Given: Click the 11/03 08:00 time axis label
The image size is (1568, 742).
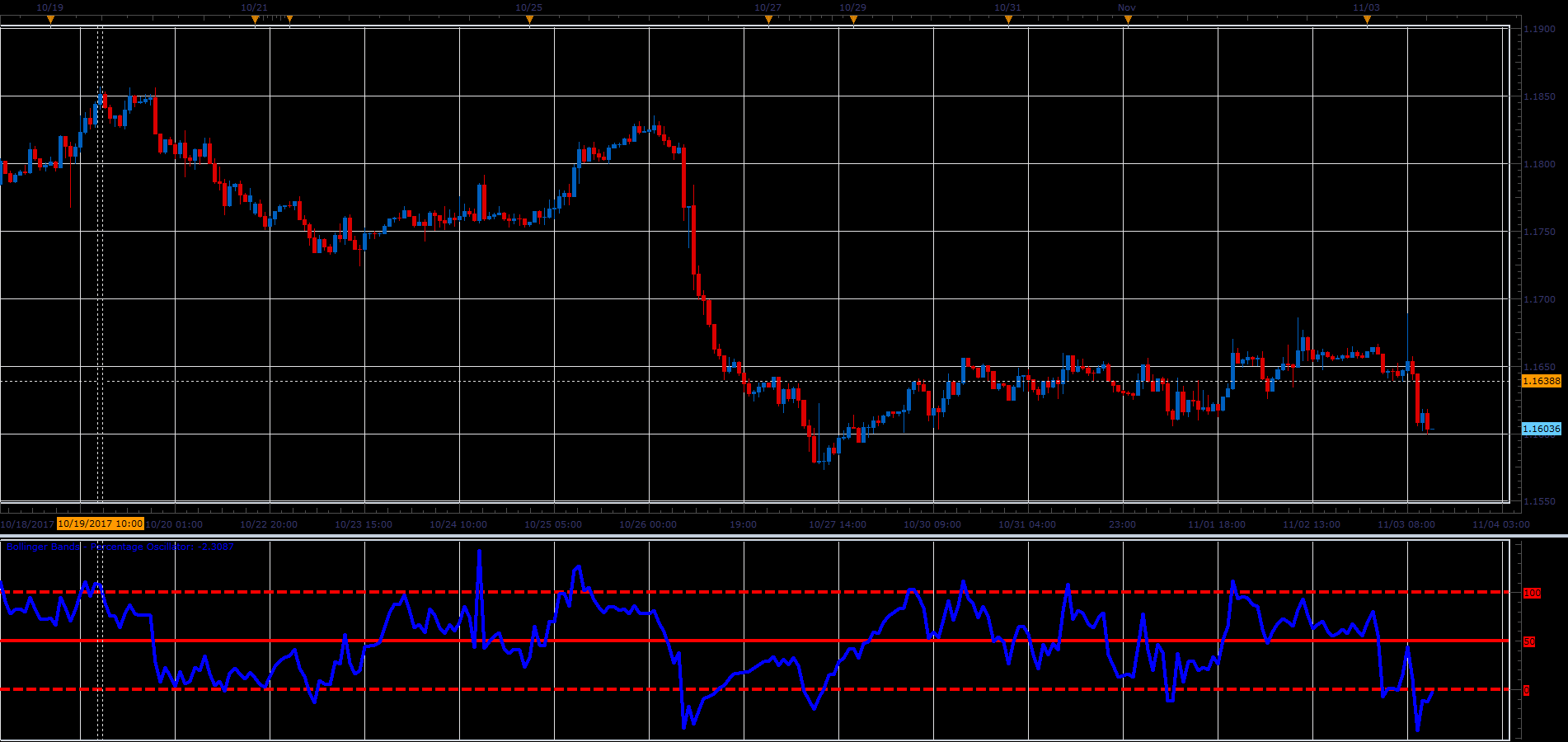Looking at the screenshot, I should pyautogui.click(x=1406, y=524).
